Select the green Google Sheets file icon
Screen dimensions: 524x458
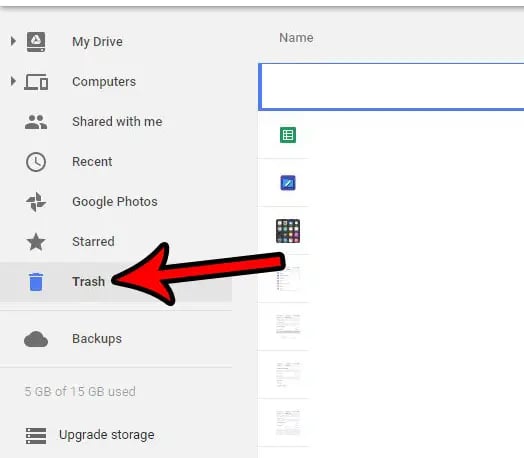288,135
